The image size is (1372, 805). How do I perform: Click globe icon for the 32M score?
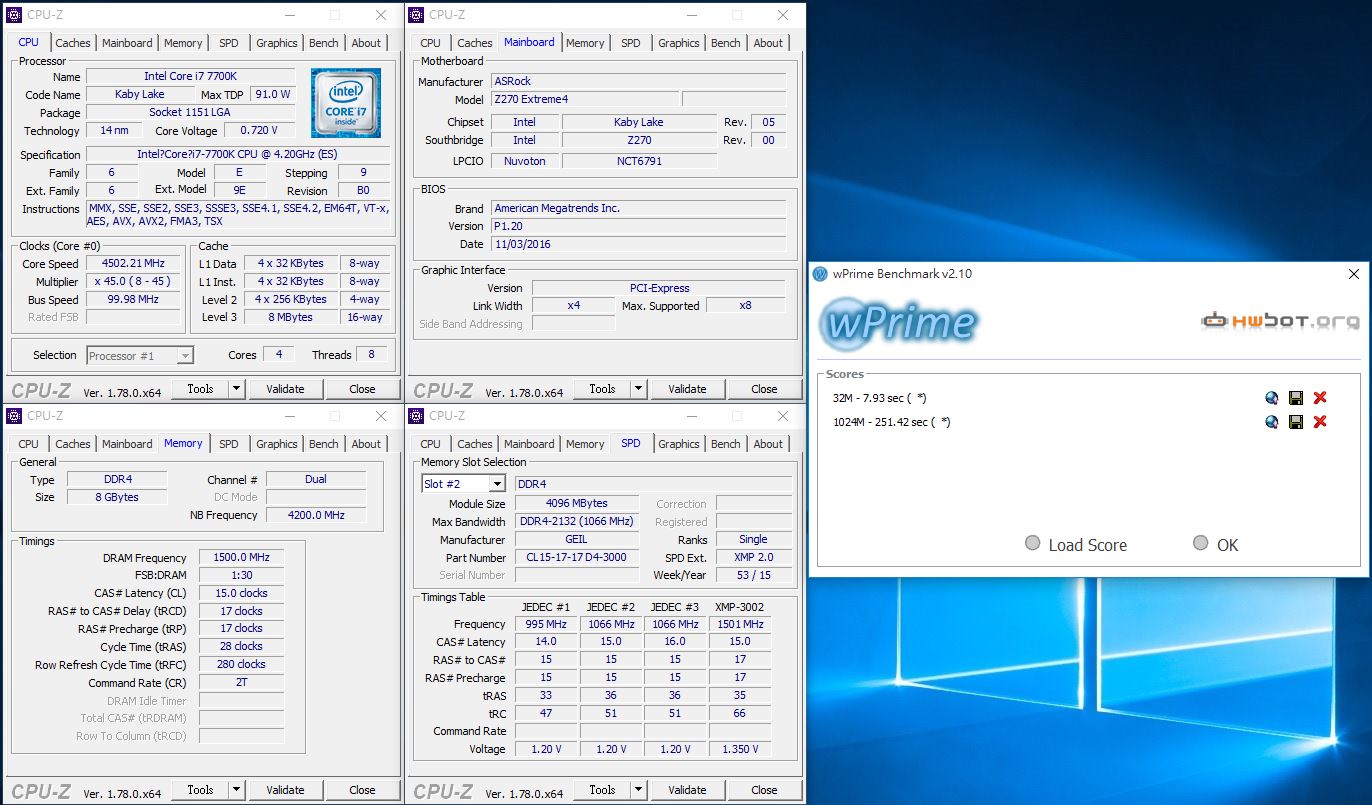pos(1271,398)
